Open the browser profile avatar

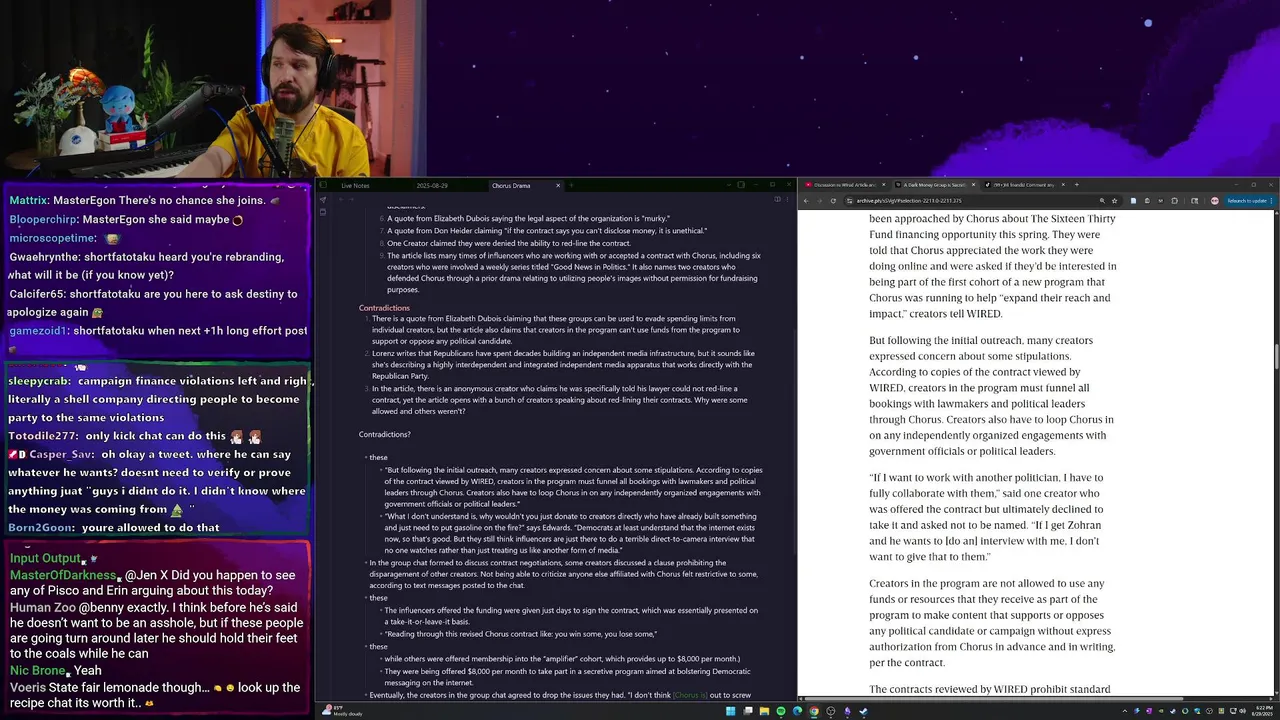pyautogui.click(x=1215, y=201)
